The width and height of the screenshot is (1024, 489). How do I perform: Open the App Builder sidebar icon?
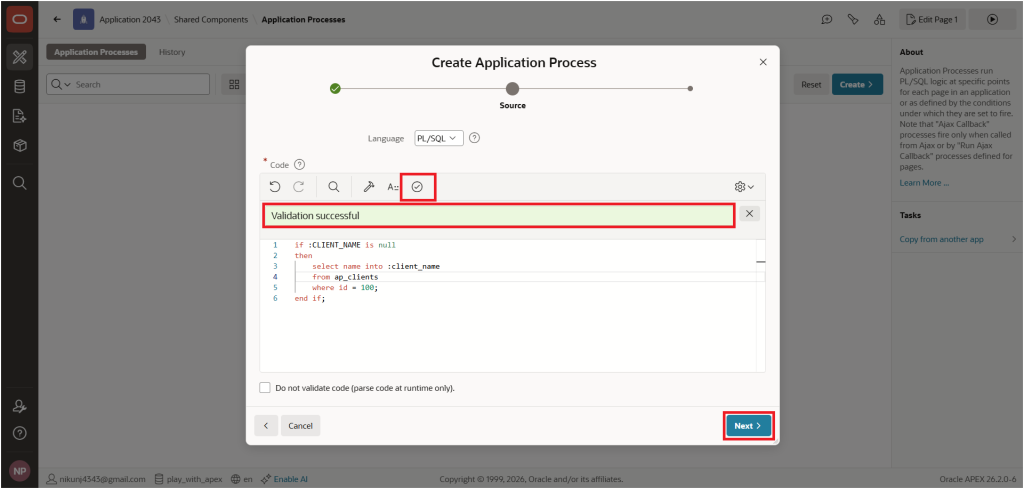19,57
